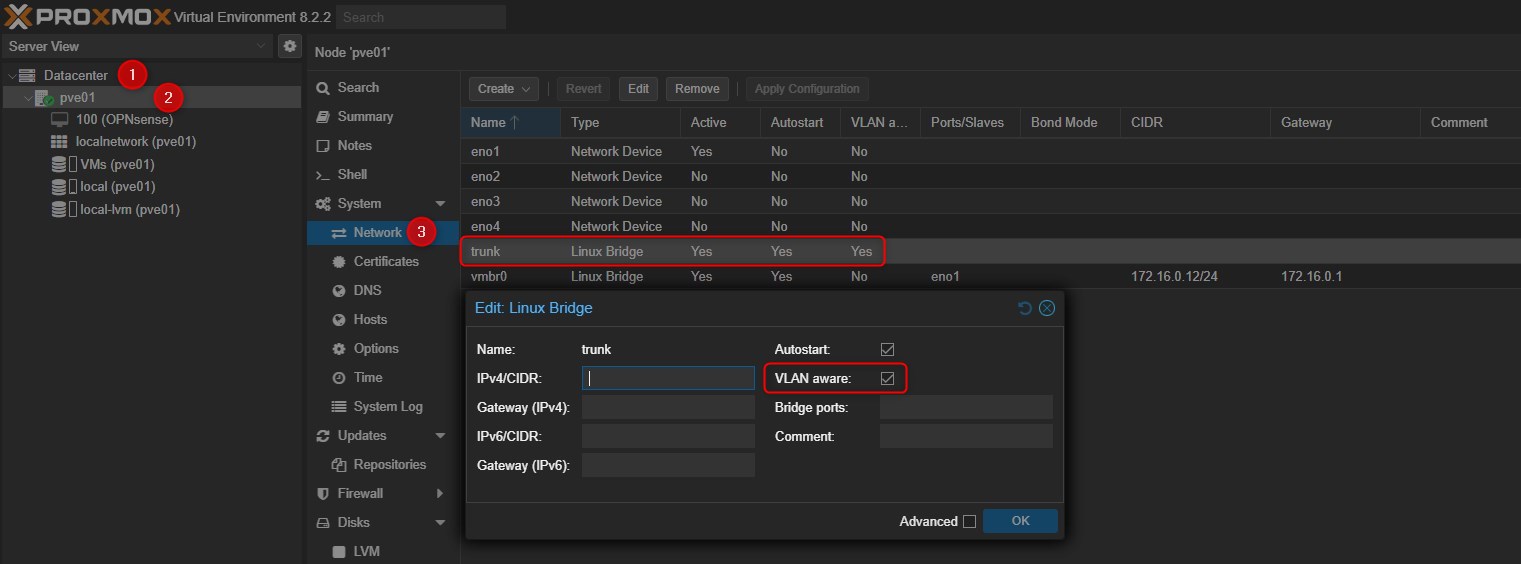Expand the Firewall submenu arrow
The image size is (1521, 564).
(440, 494)
